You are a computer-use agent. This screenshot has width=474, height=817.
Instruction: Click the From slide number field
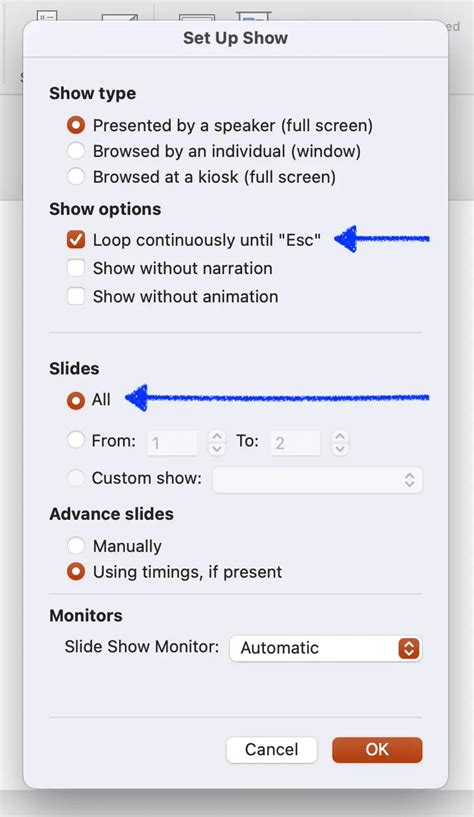coord(172,443)
